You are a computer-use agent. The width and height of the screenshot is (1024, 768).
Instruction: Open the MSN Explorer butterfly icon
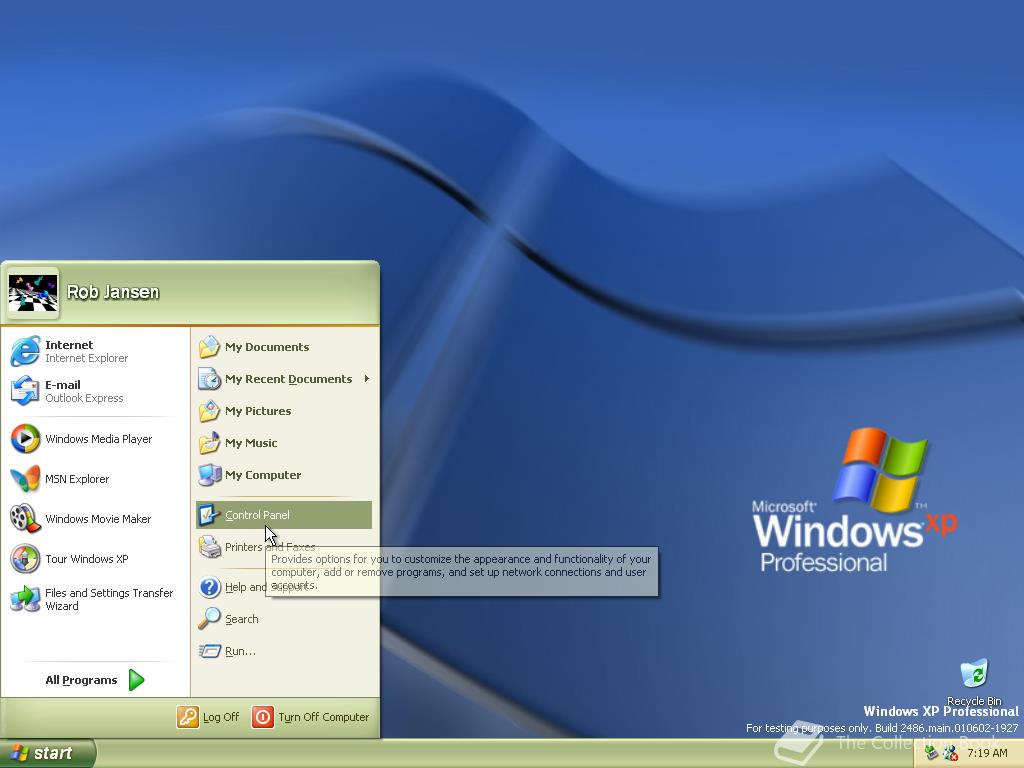(25, 479)
